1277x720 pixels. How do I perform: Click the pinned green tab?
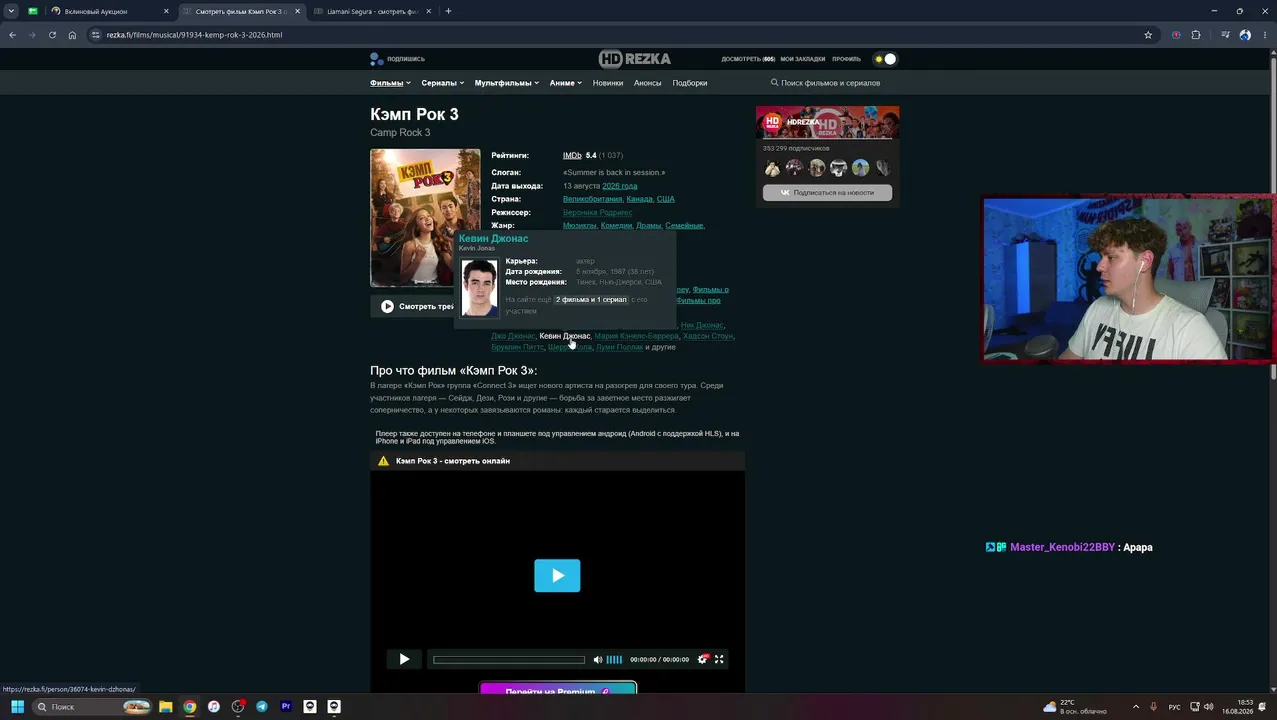point(33,11)
